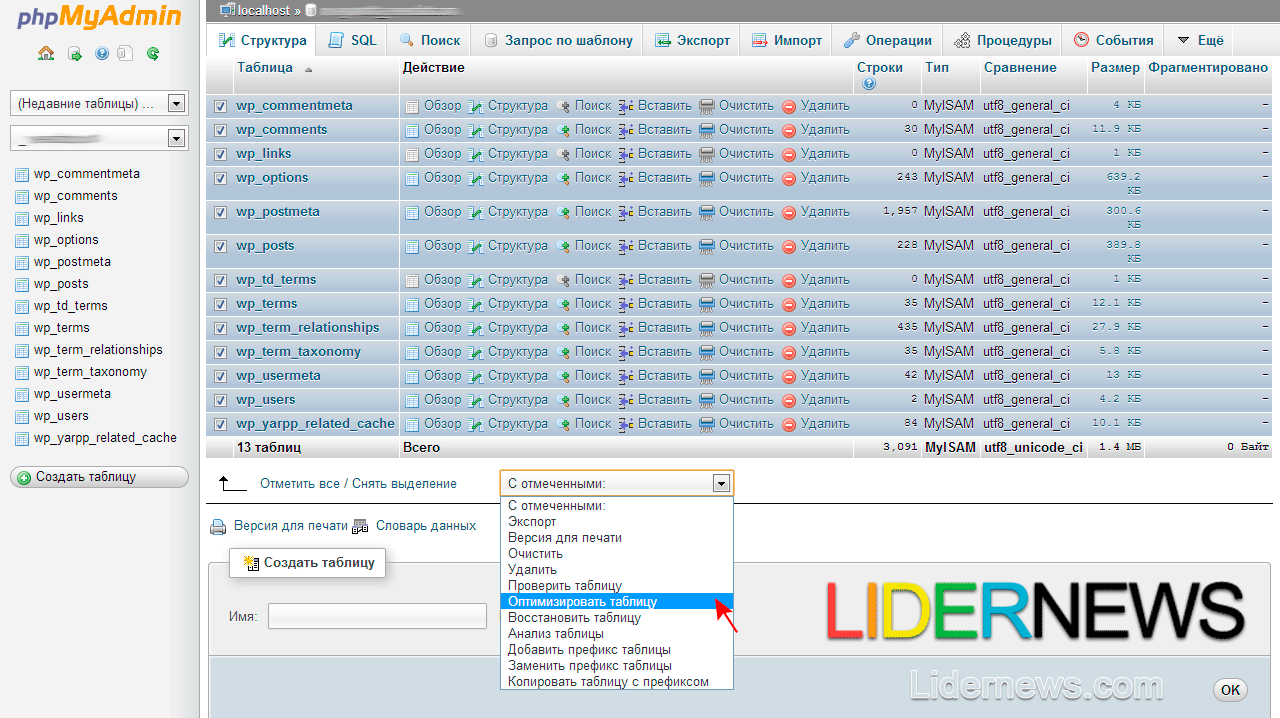1280x718 pixels.
Task: Click the Структура icon in wp_comments row
Action: point(476,130)
